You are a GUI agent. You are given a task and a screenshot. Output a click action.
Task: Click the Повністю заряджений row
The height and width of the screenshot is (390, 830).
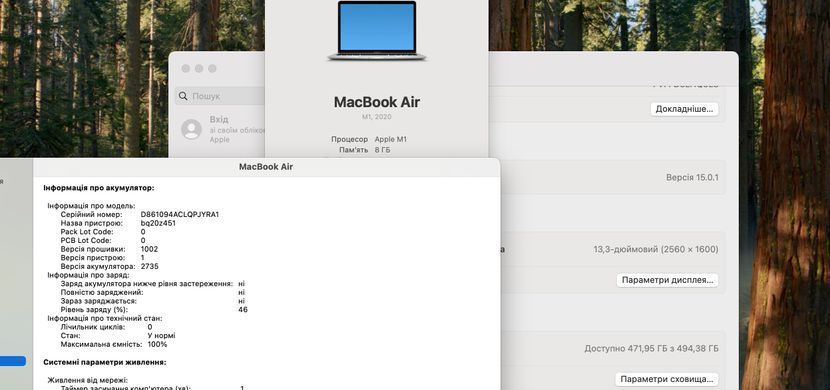[152, 292]
